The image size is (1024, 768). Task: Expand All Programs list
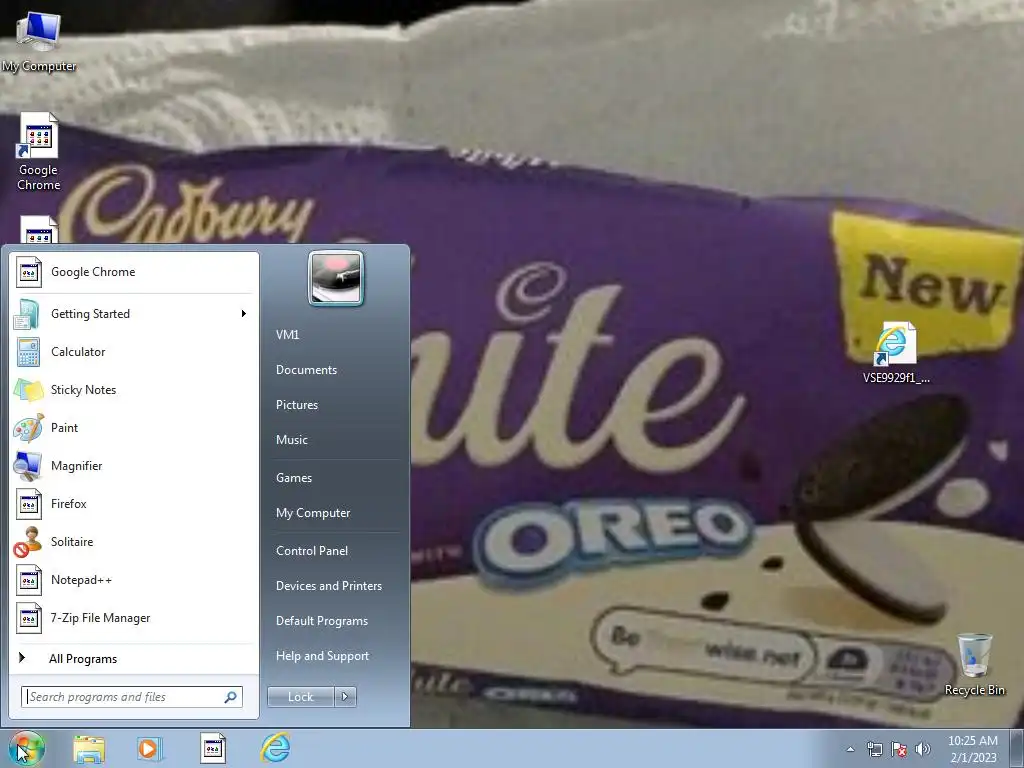tap(134, 659)
